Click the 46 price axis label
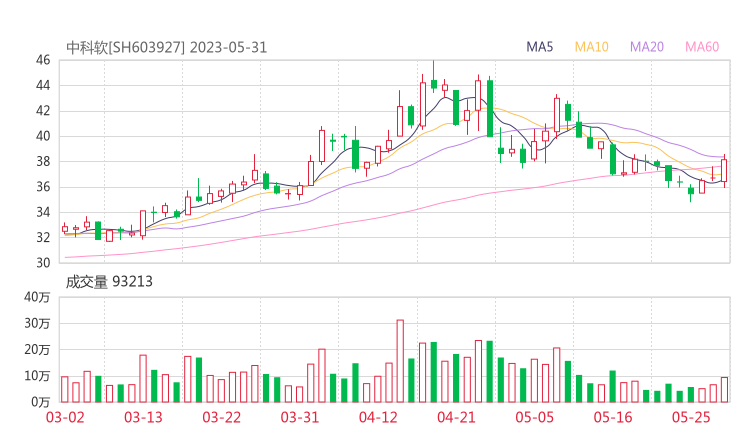740x440 pixels. point(43,60)
